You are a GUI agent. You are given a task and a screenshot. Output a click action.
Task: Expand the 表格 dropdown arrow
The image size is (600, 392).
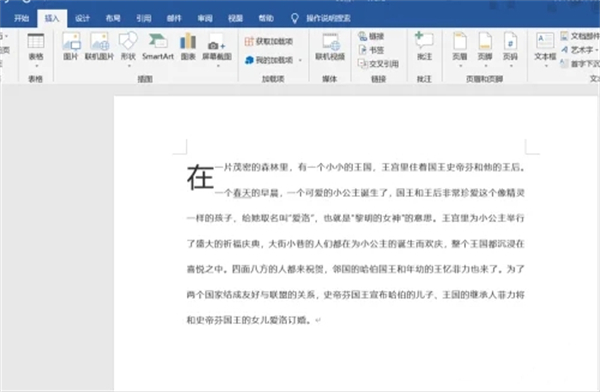point(36,66)
